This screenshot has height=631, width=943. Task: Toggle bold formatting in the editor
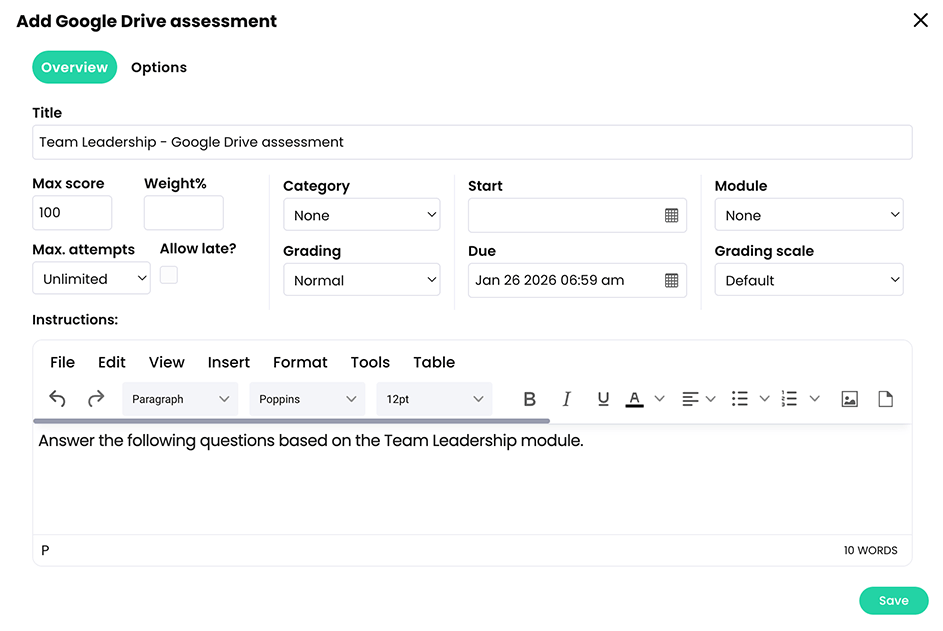tap(529, 398)
